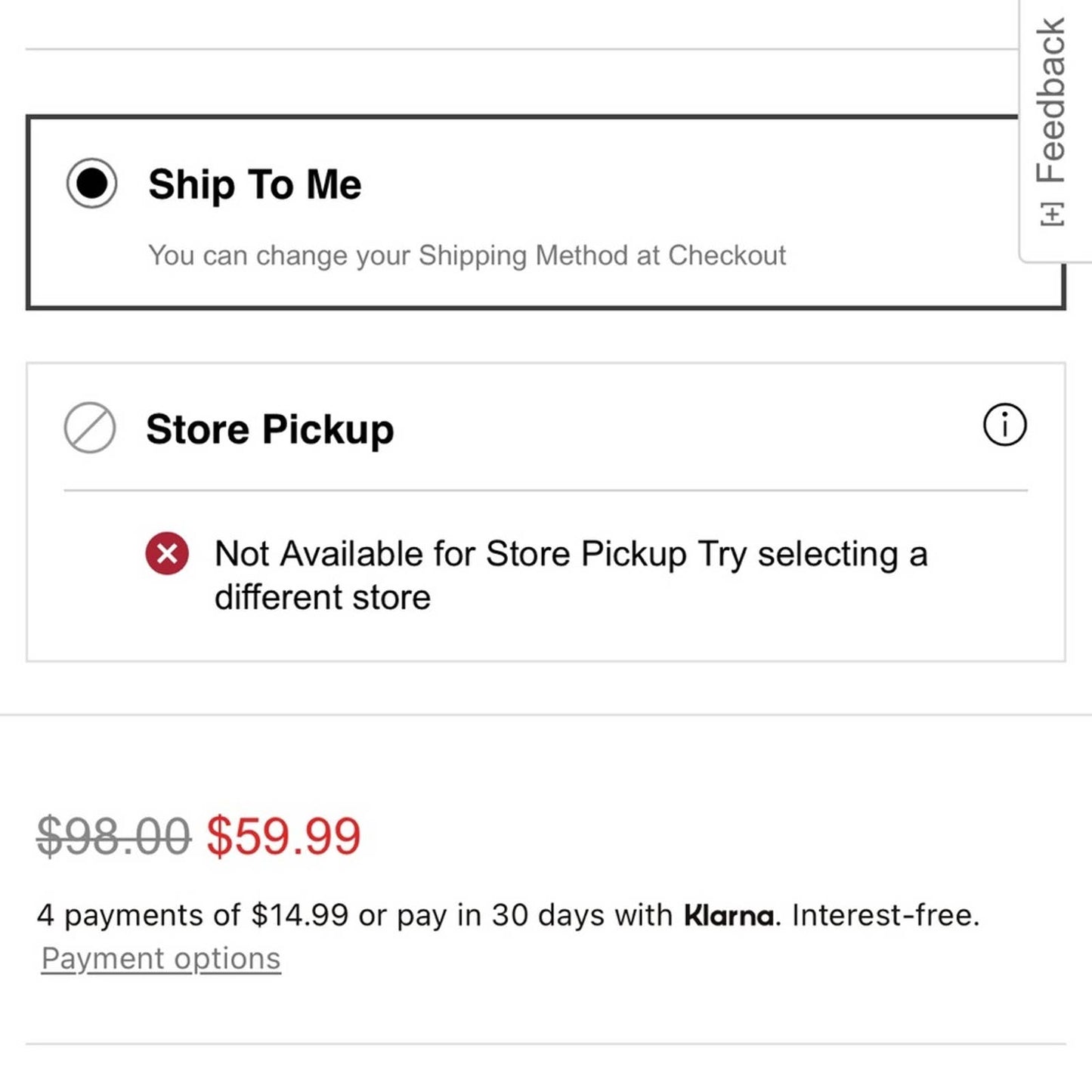1092x1092 pixels.
Task: Click the red X unavailable icon
Action: click(x=167, y=553)
